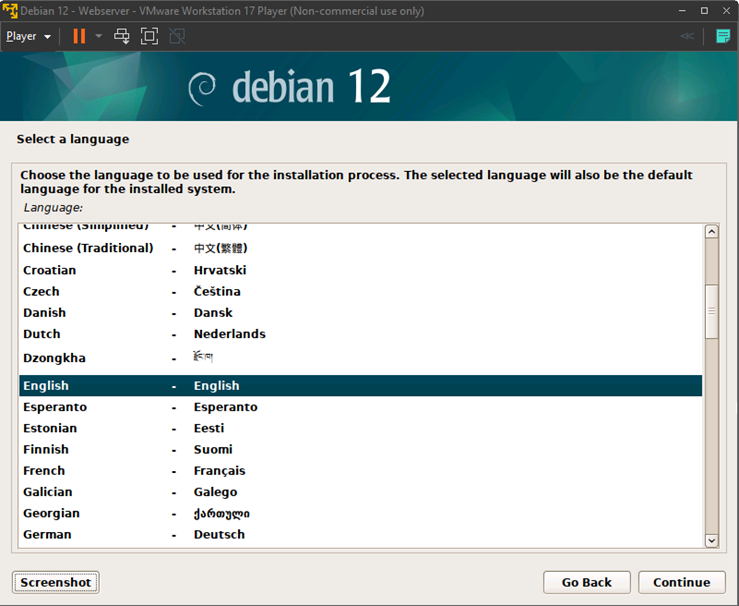Enter full screen mode icon
The image size is (739, 606).
[149, 36]
